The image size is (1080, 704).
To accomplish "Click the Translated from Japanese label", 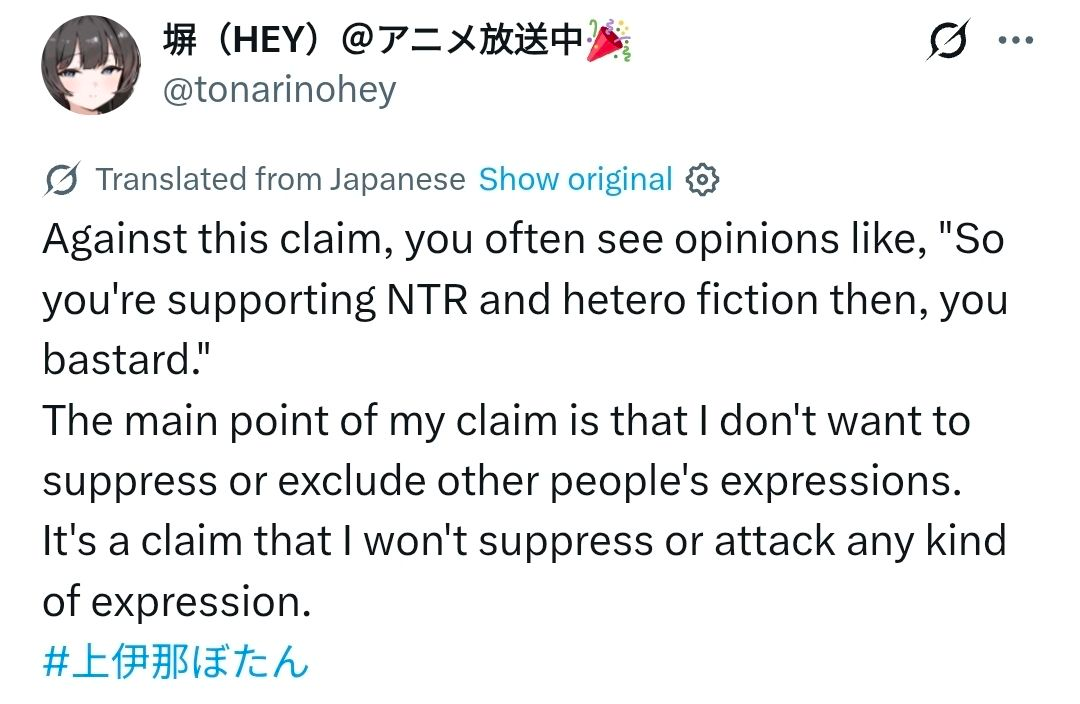I will click(x=280, y=179).
